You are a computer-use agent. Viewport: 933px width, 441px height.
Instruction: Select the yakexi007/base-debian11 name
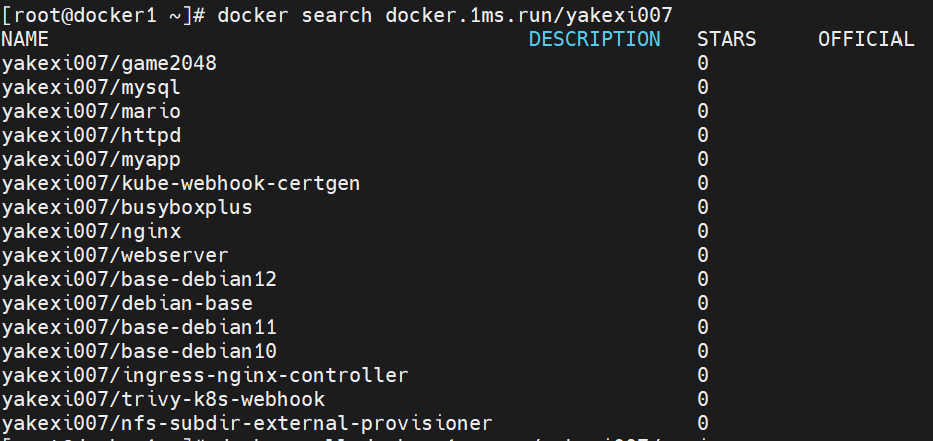[x=139, y=327]
